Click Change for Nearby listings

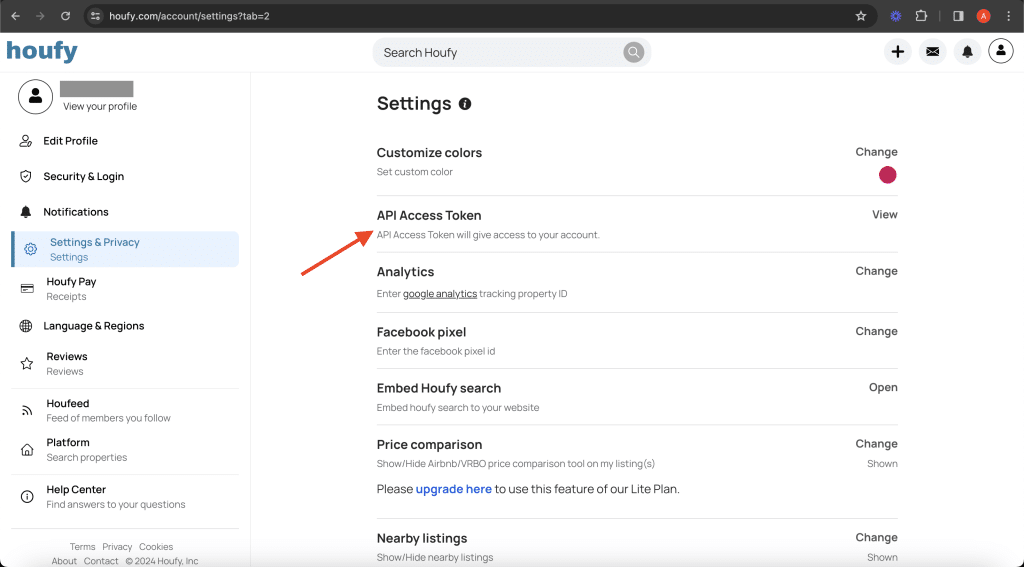pyautogui.click(x=876, y=538)
